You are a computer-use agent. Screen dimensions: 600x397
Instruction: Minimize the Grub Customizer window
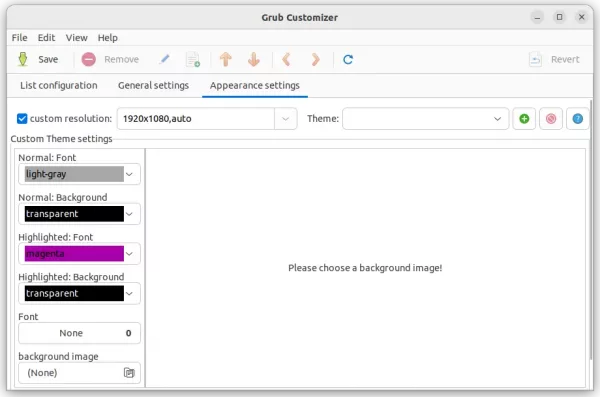pyautogui.click(x=537, y=17)
